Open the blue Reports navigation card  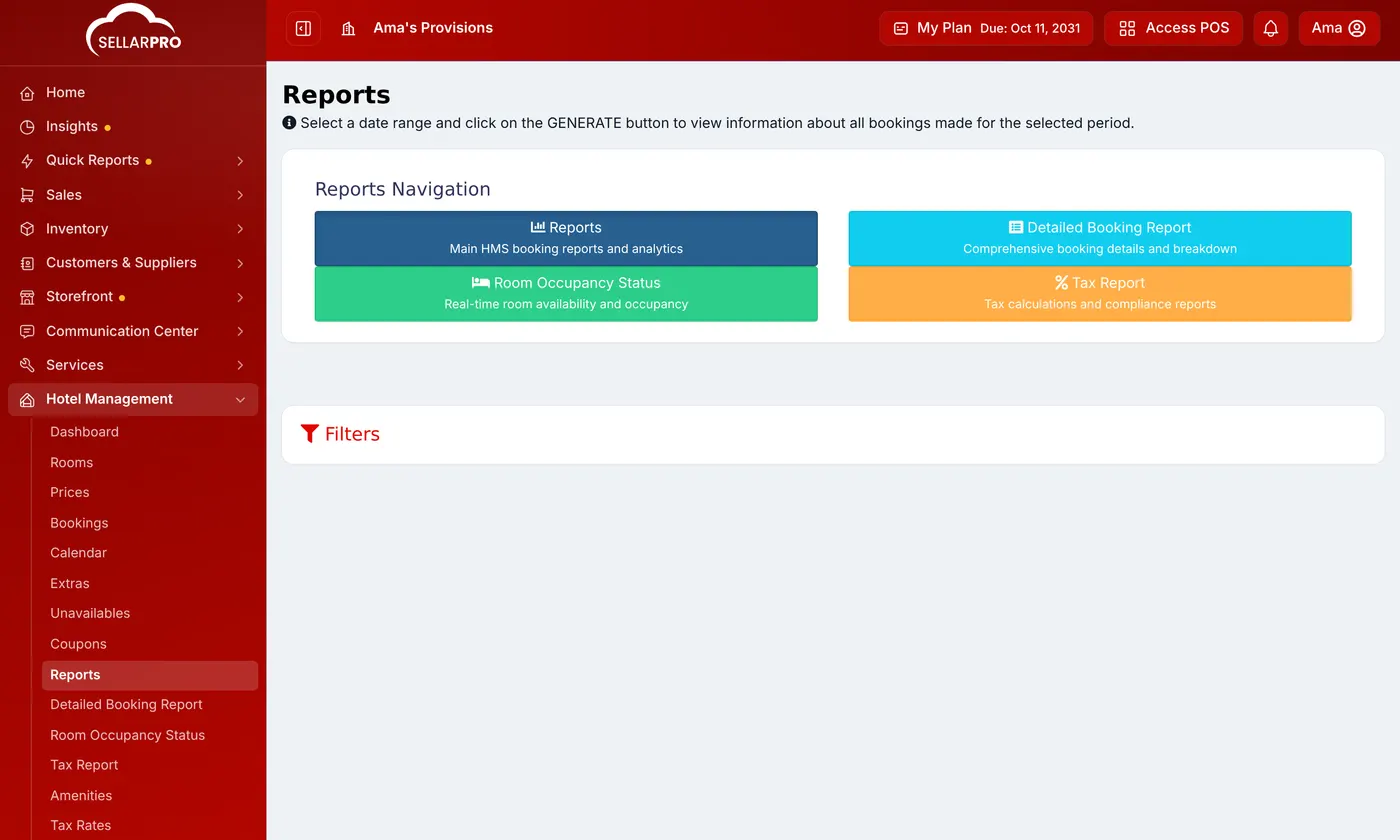coord(566,238)
